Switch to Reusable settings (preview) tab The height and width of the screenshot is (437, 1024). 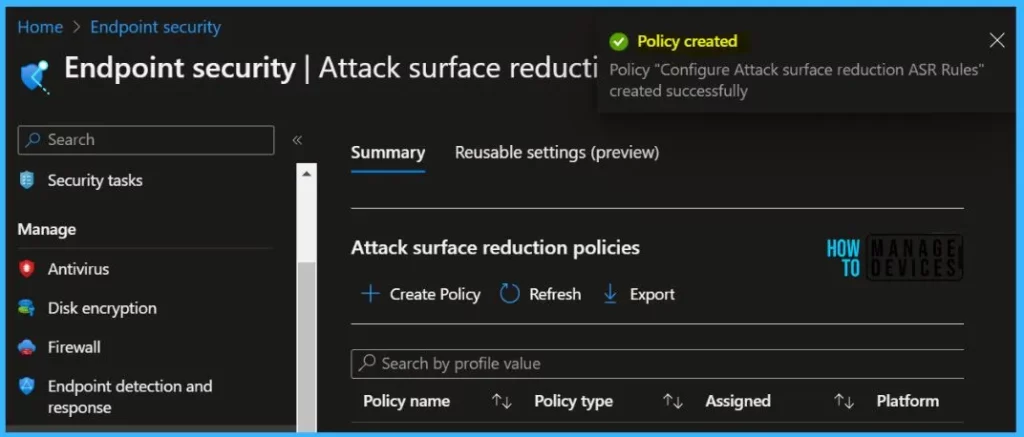[557, 152]
